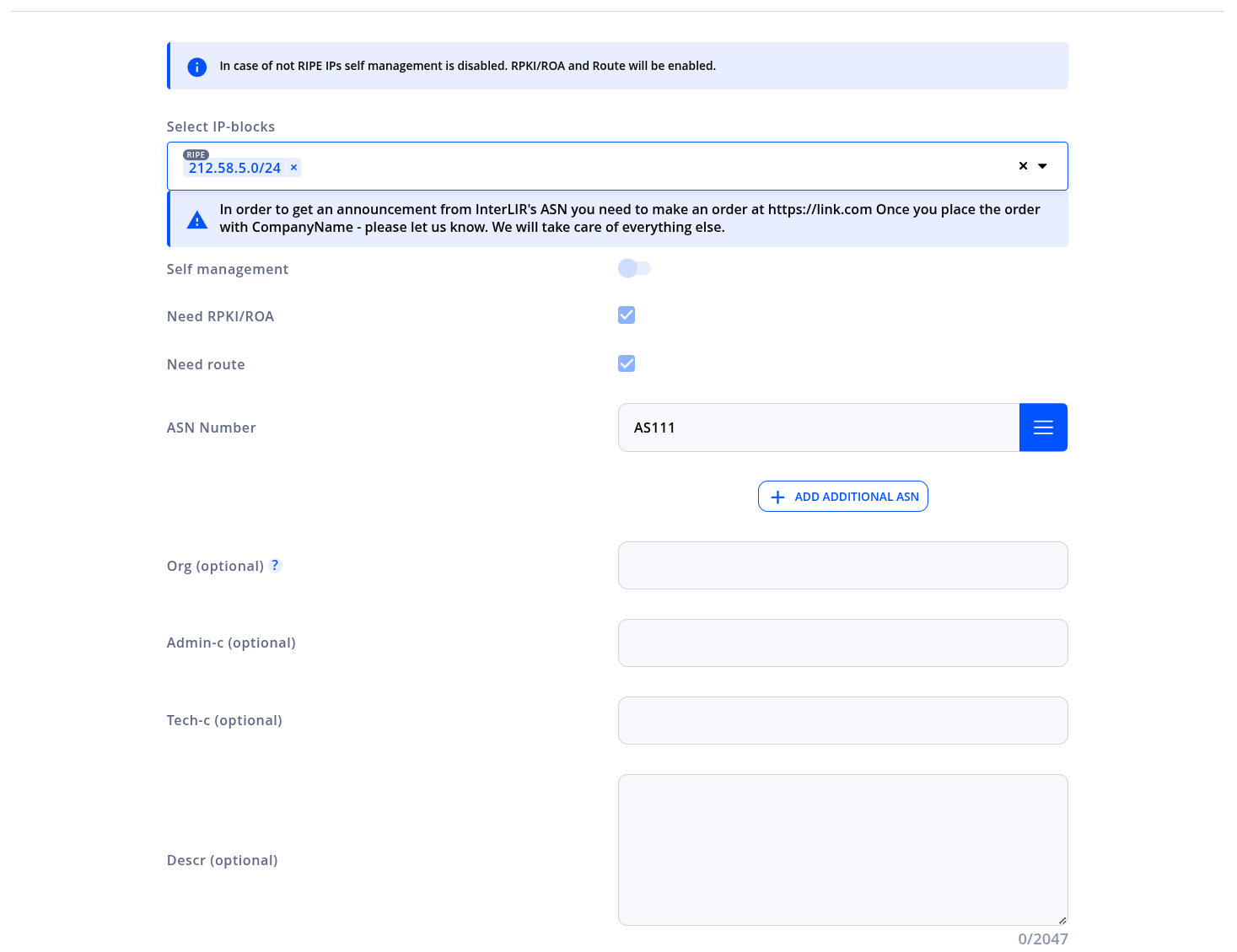Click into the Org input field
This screenshot has width=1237, height=952.
[843, 566]
